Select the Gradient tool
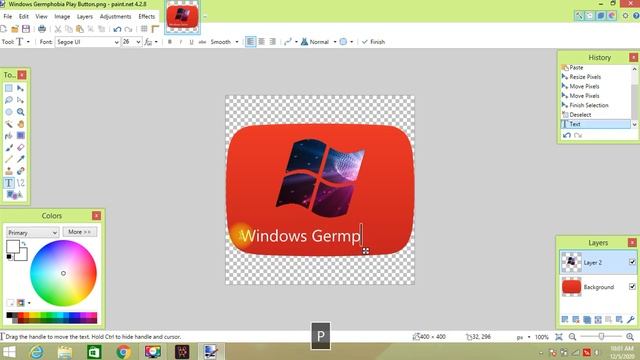The image size is (640, 360). [x=20, y=136]
